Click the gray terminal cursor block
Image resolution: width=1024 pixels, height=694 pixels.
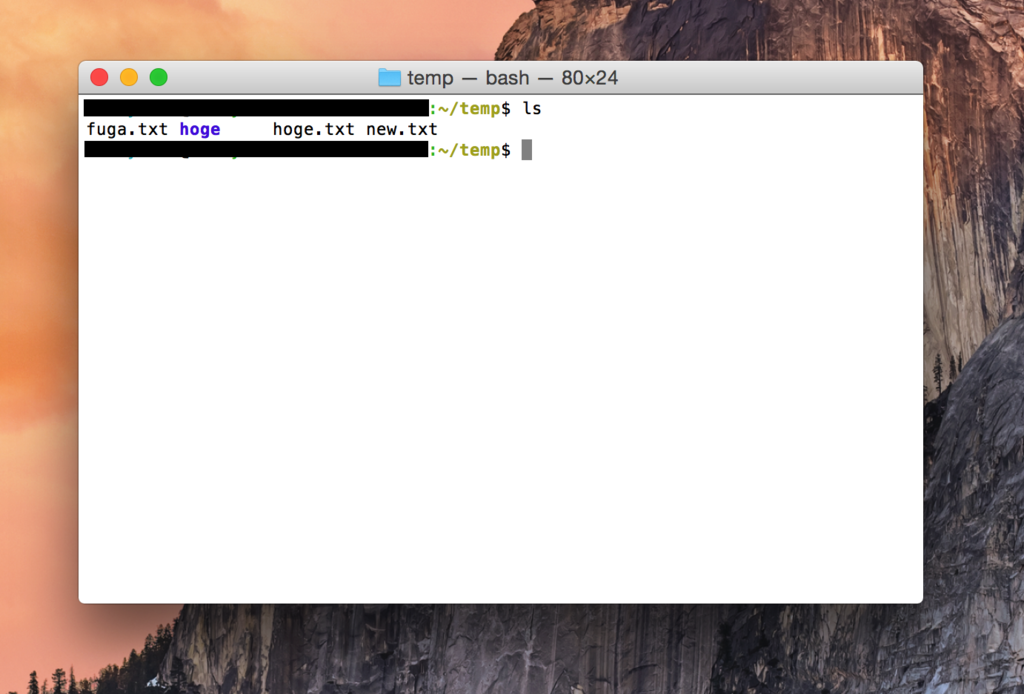pos(527,150)
